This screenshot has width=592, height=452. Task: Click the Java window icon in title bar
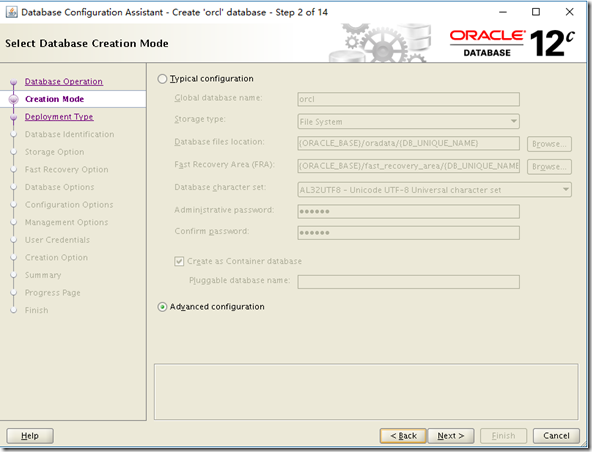(x=11, y=12)
